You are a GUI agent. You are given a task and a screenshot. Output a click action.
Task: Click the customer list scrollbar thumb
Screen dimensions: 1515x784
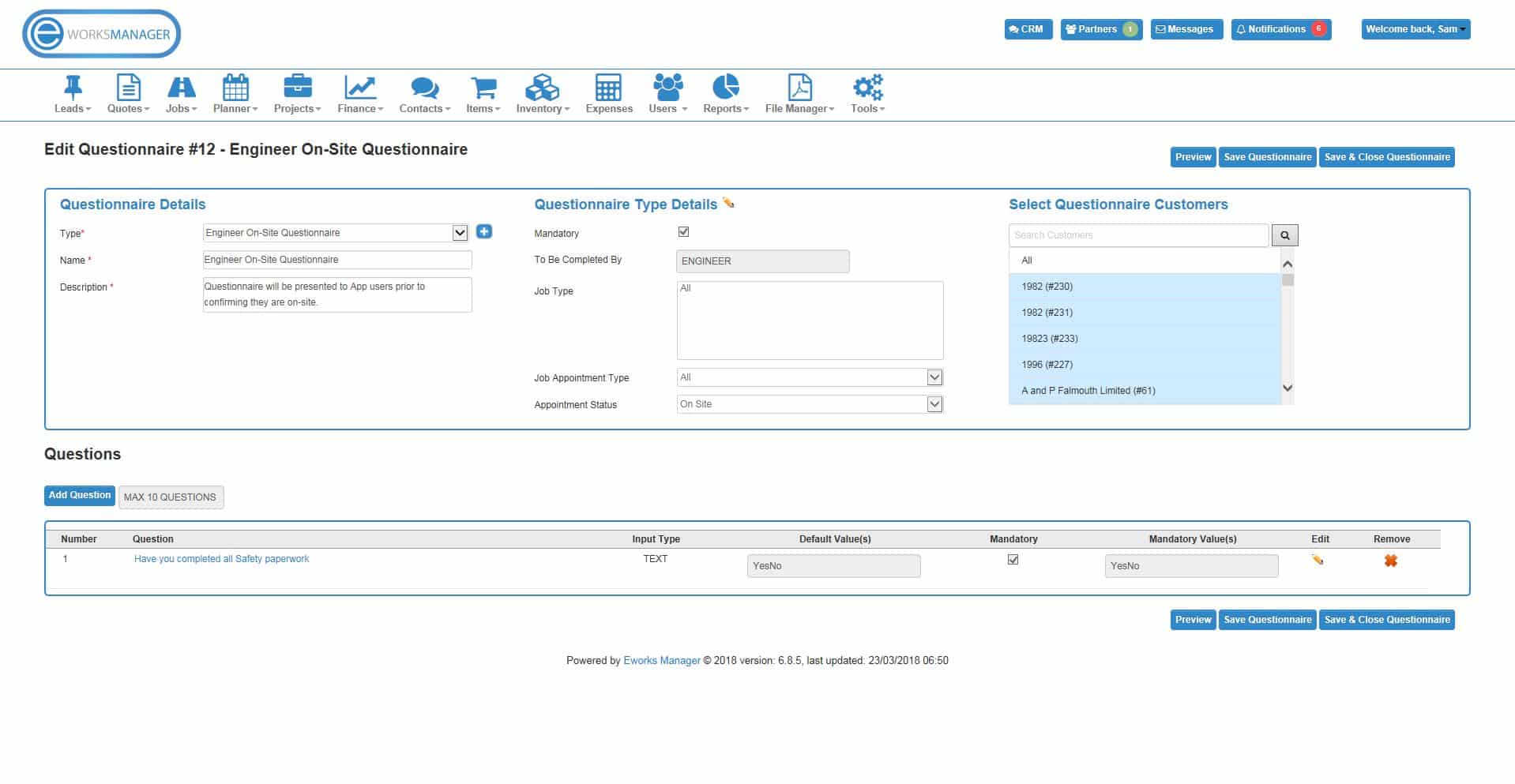(x=1288, y=280)
